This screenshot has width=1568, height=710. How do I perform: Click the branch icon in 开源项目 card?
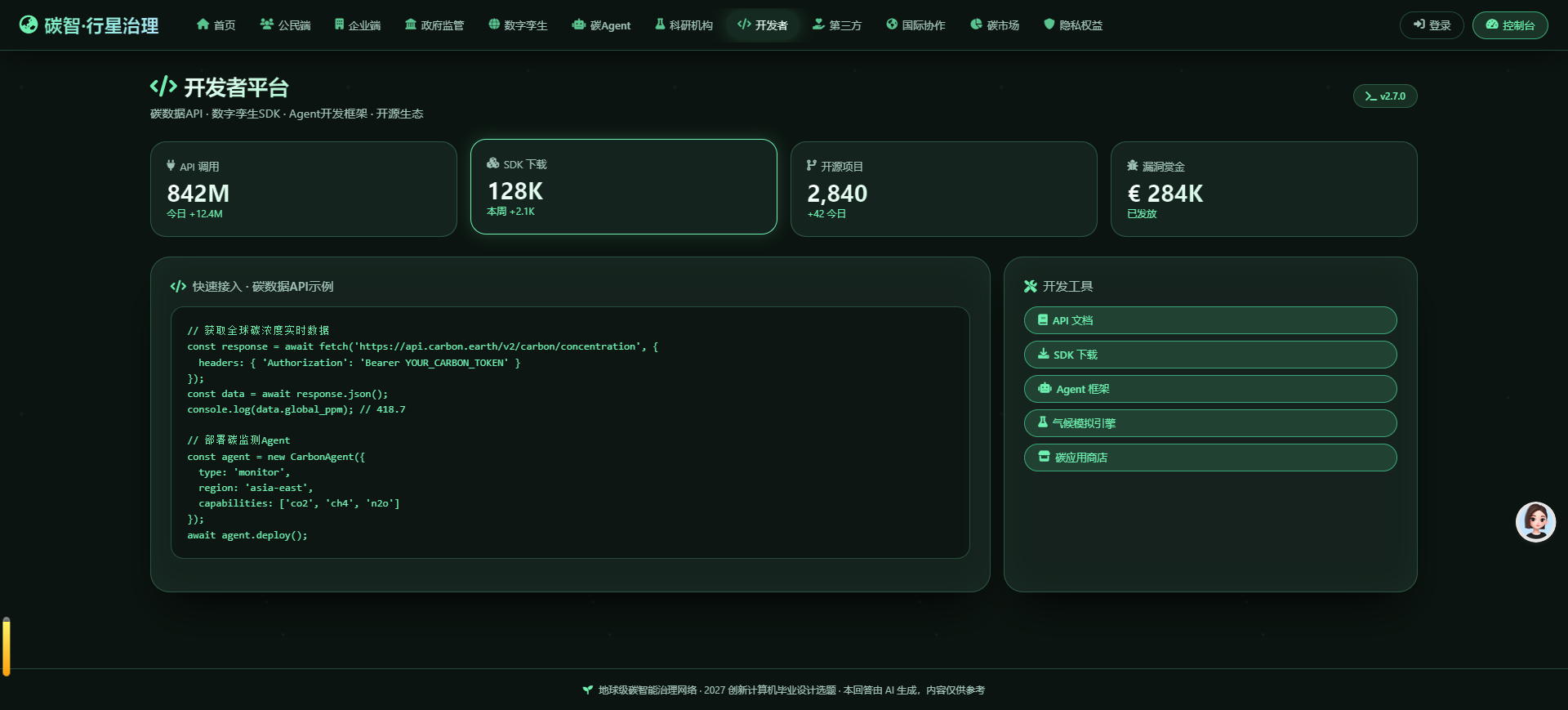coord(812,166)
